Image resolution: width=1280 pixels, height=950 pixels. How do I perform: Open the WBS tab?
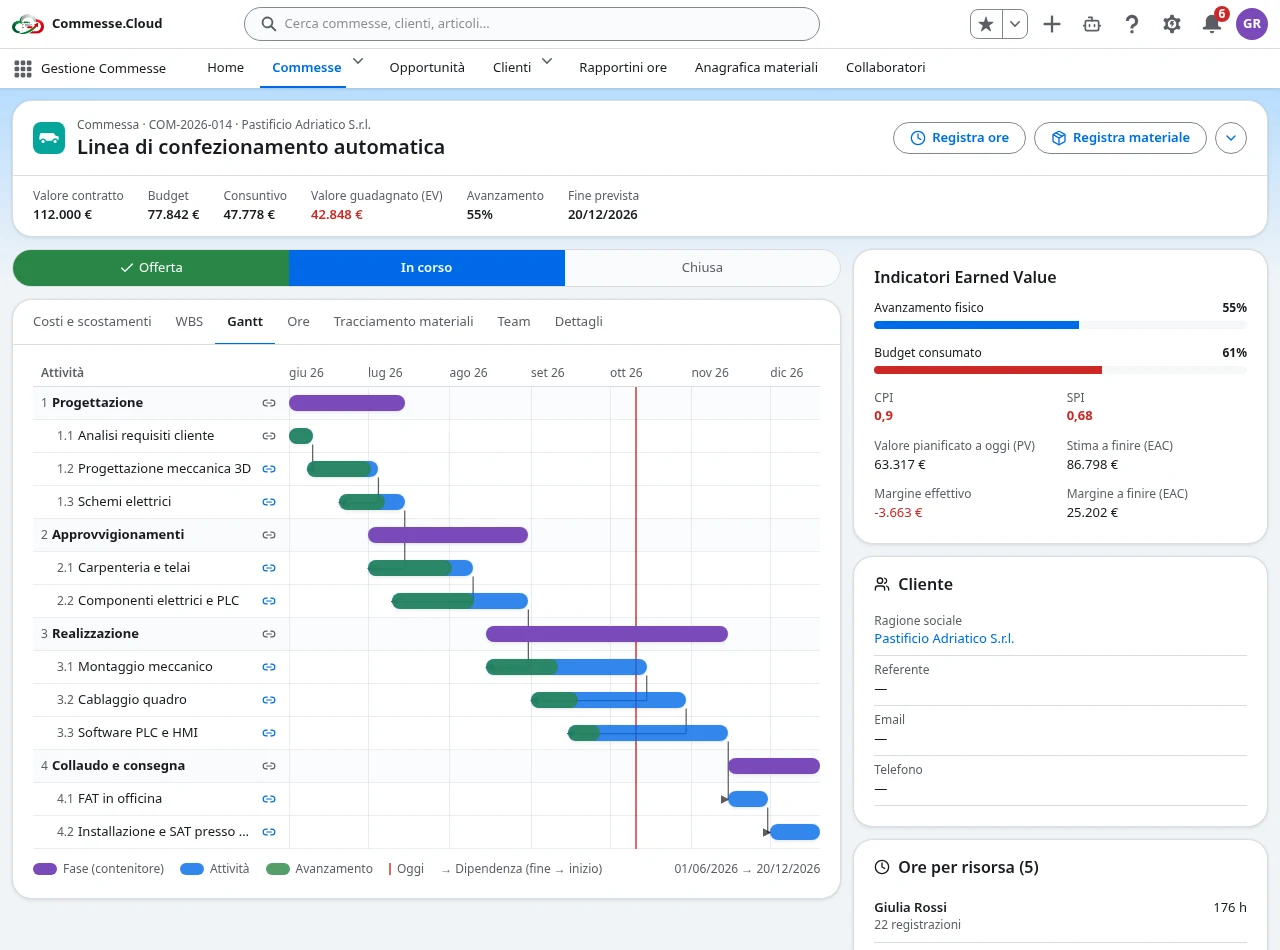click(x=189, y=322)
